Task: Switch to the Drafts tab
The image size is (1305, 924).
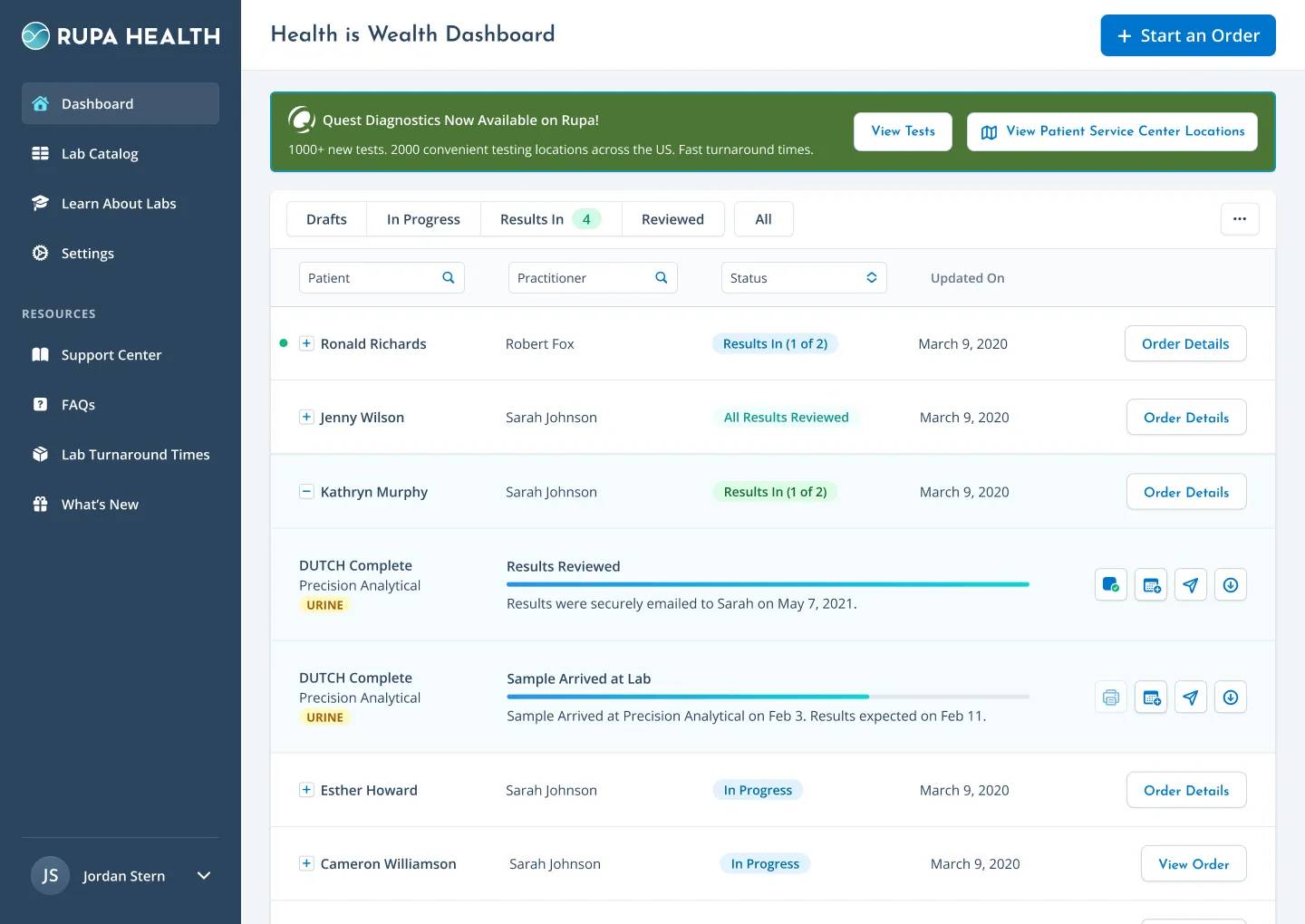Action: [x=326, y=219]
